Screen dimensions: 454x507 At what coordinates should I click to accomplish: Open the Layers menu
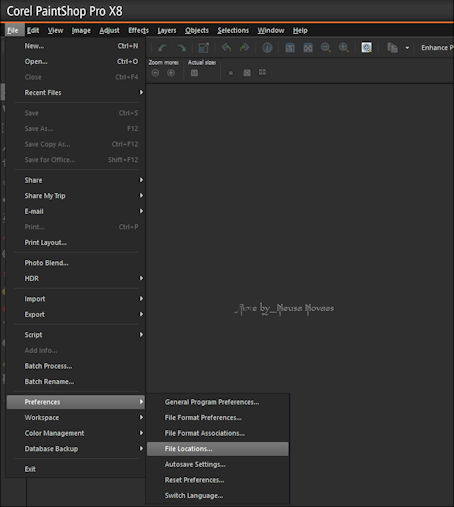click(167, 30)
